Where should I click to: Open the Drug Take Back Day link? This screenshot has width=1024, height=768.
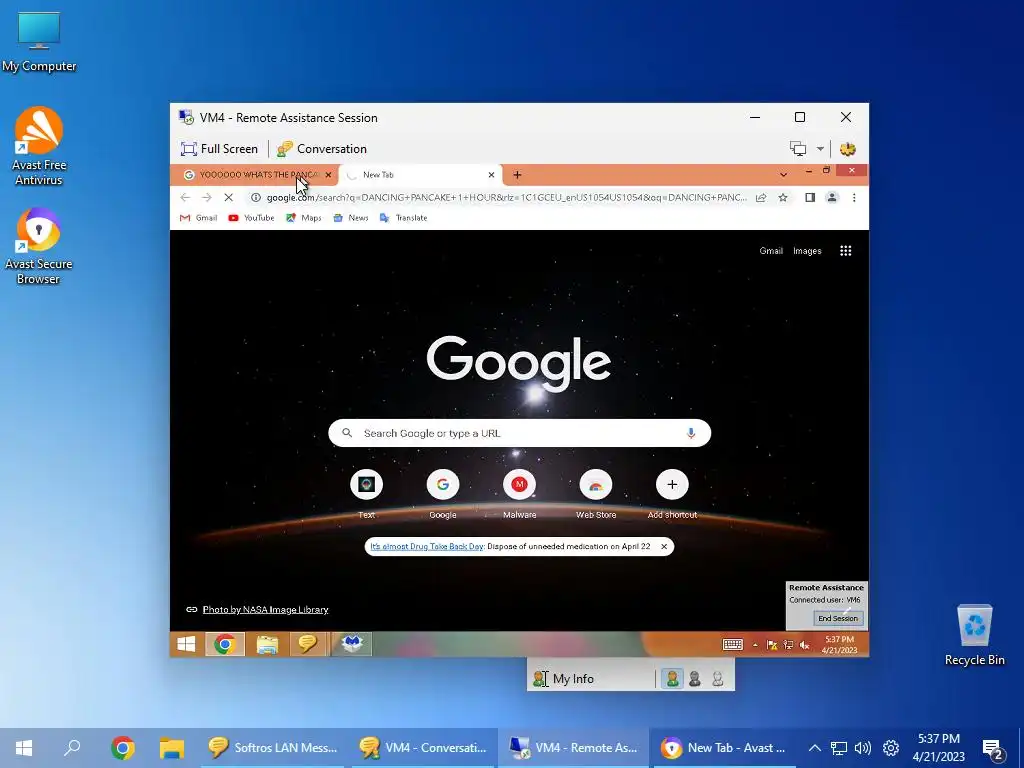pyautogui.click(x=427, y=547)
